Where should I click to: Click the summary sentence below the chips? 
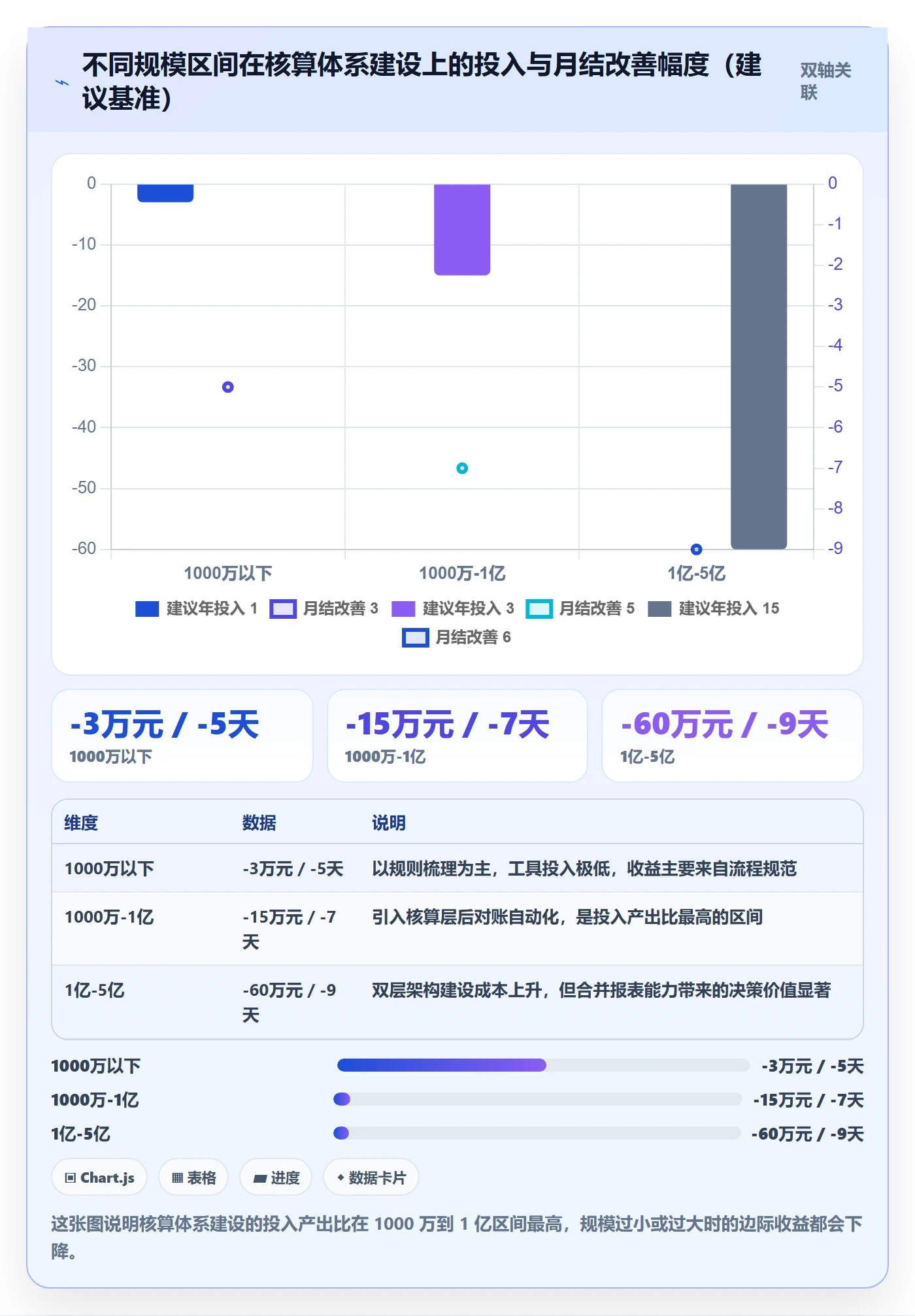[x=457, y=1237]
